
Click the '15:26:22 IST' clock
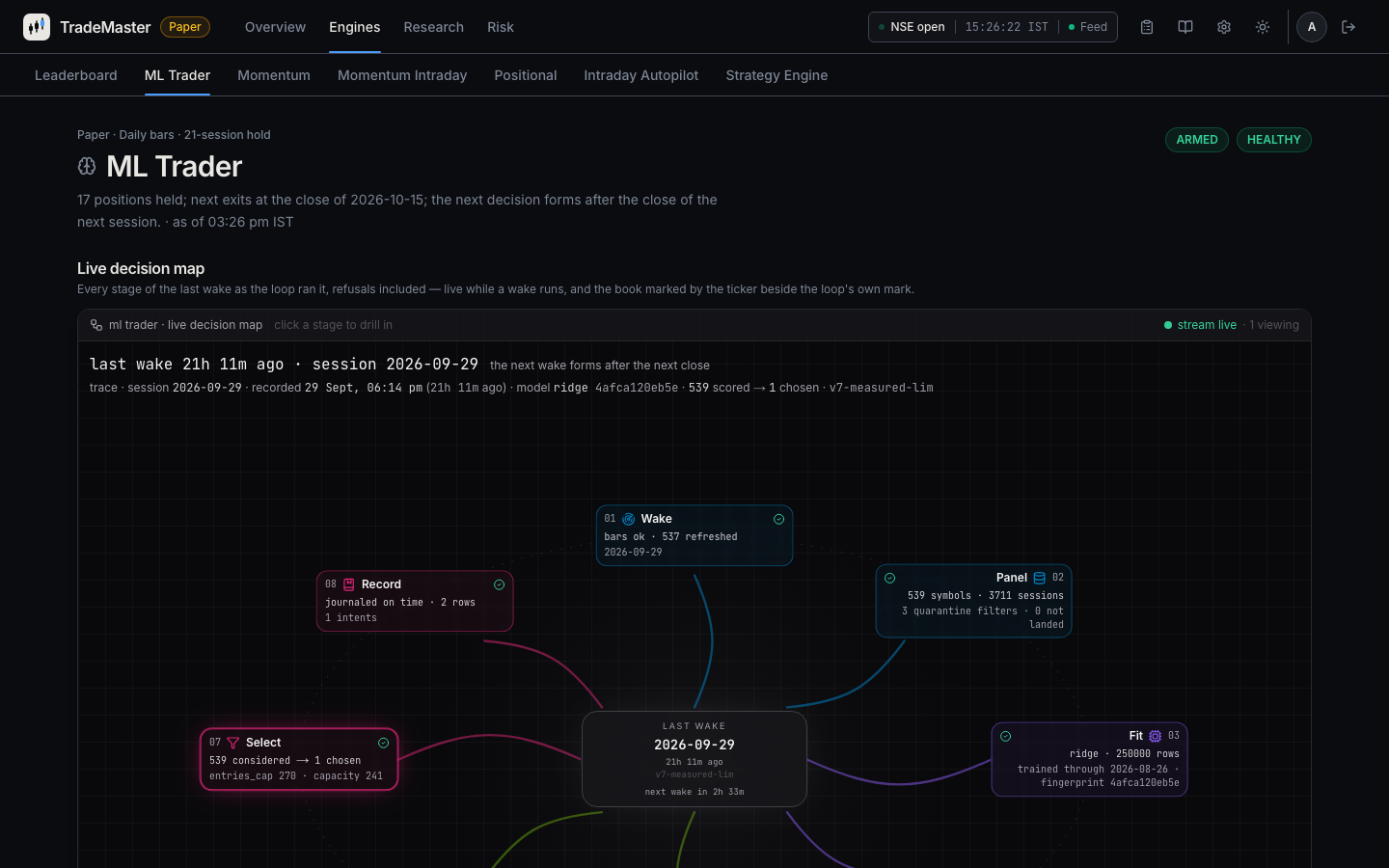pos(1007,27)
